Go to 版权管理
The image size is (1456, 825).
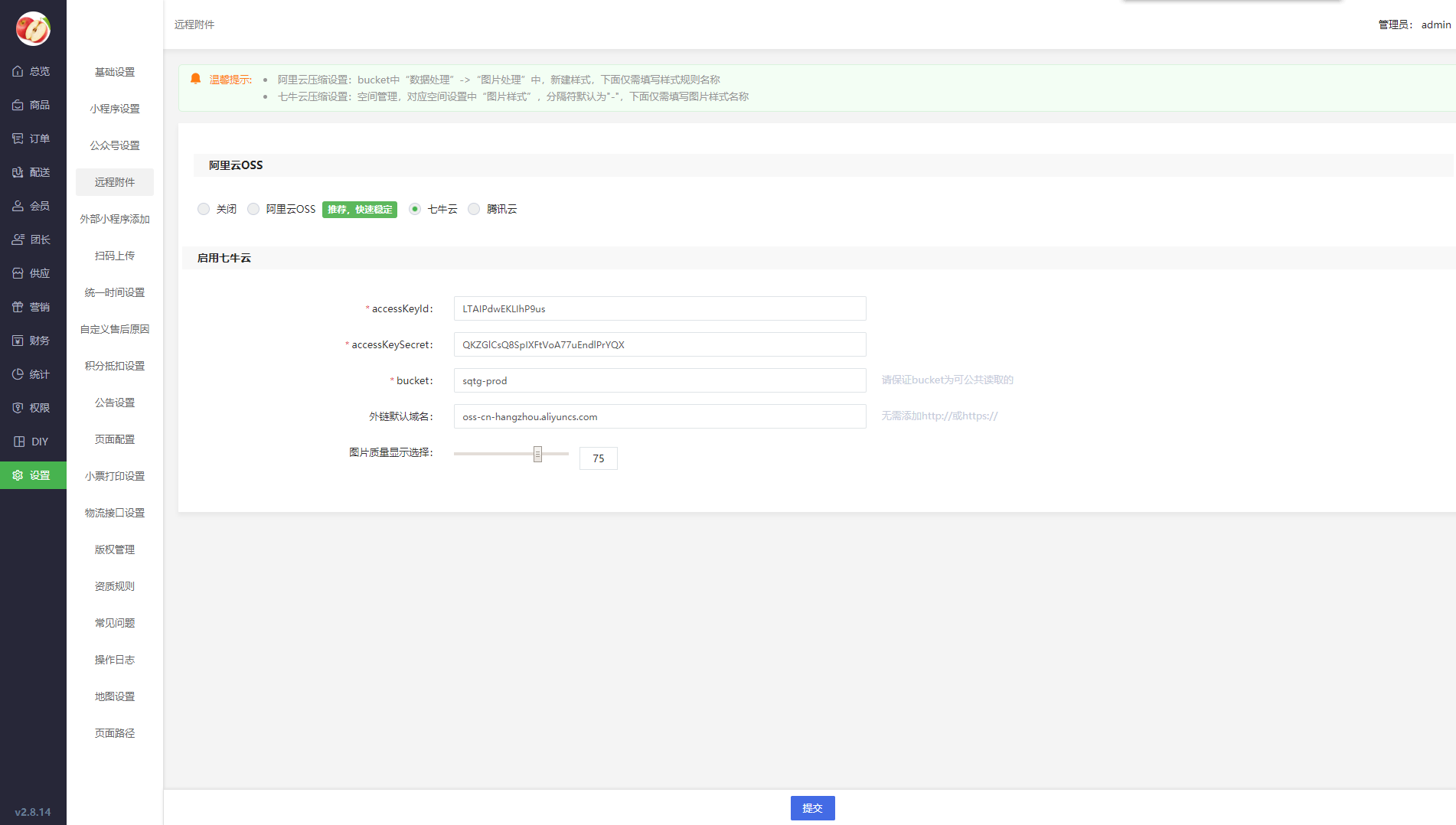coord(115,549)
